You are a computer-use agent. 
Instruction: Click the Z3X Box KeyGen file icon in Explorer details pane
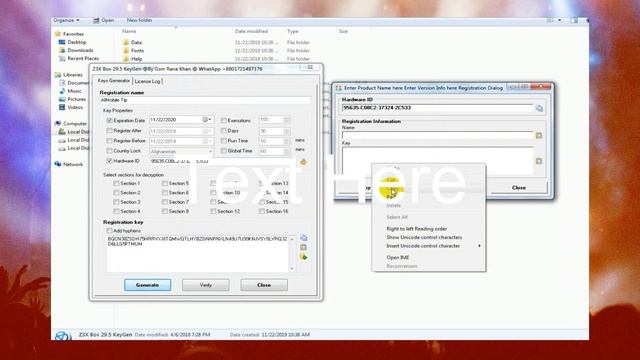point(62,336)
